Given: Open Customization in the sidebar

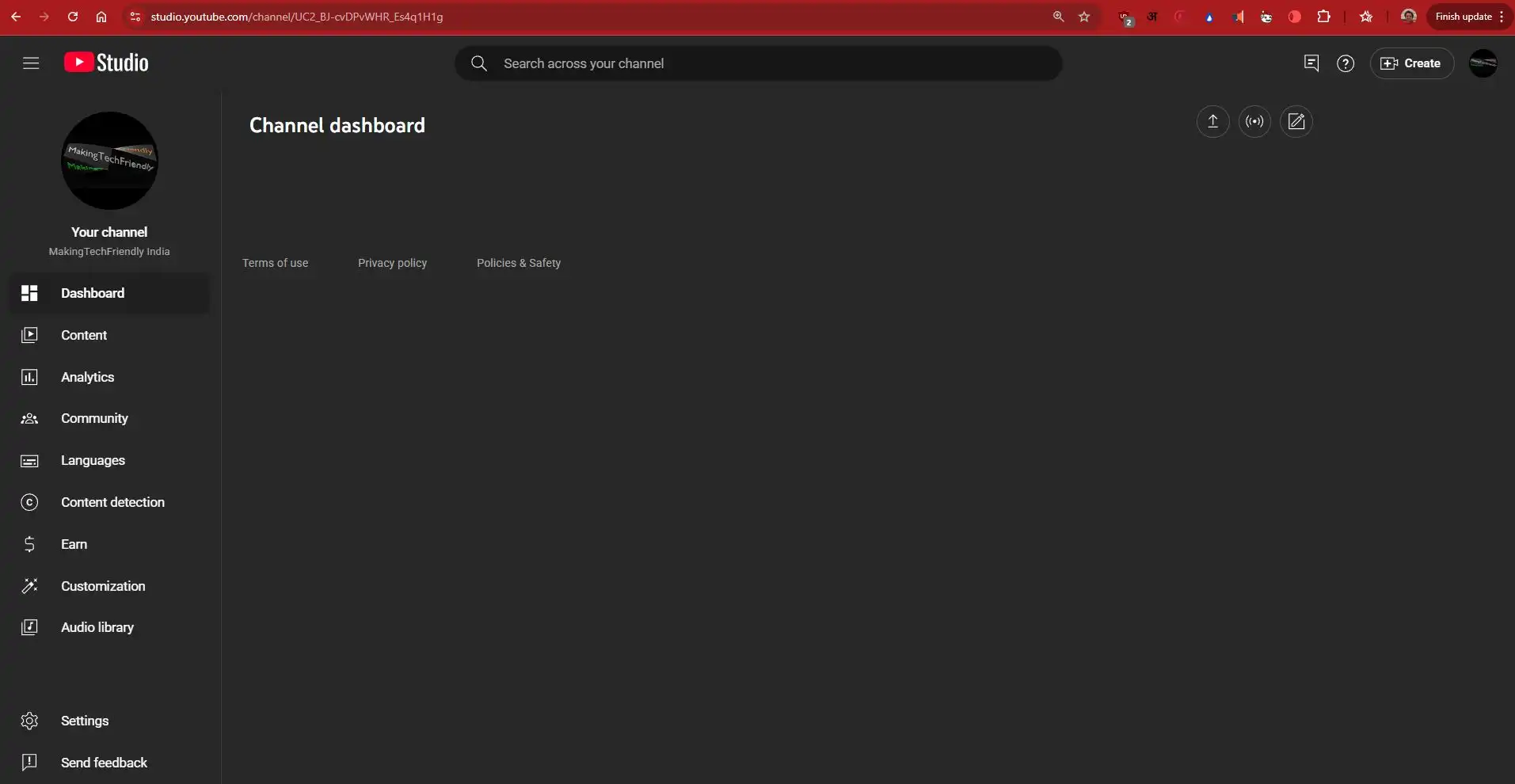Looking at the screenshot, I should pos(103,586).
